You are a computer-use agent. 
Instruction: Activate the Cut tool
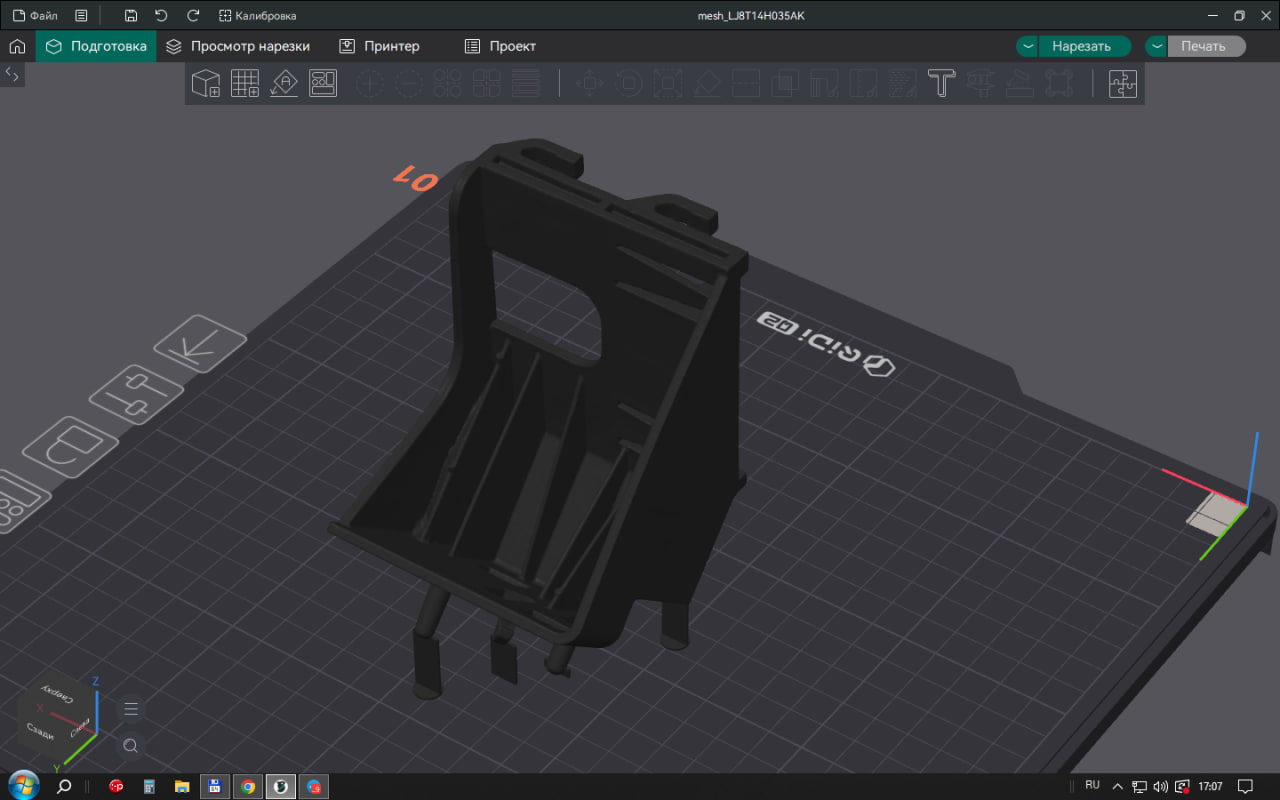click(x=746, y=83)
